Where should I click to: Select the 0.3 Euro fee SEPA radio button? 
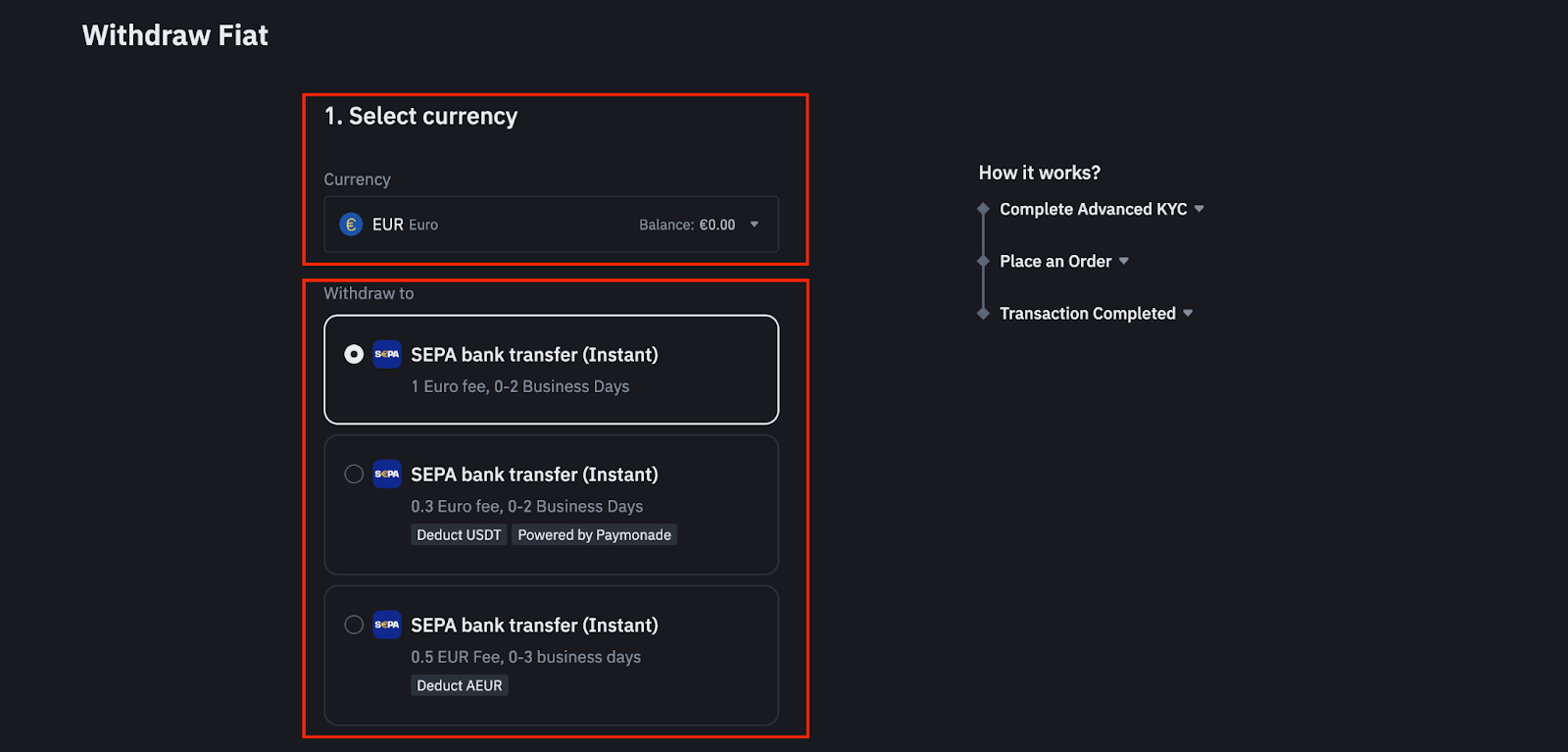354,475
